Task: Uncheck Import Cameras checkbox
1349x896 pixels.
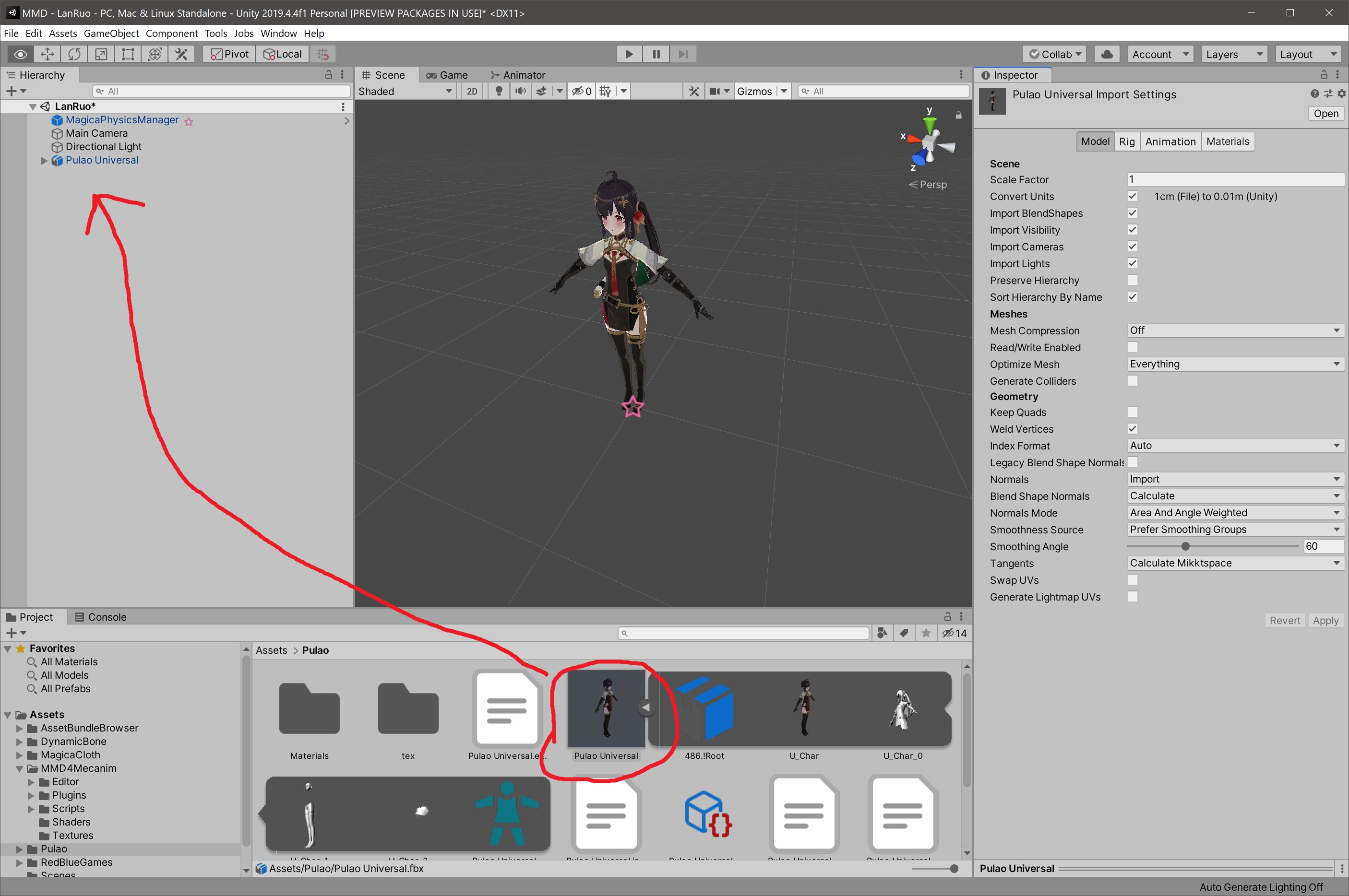Action: point(1132,246)
